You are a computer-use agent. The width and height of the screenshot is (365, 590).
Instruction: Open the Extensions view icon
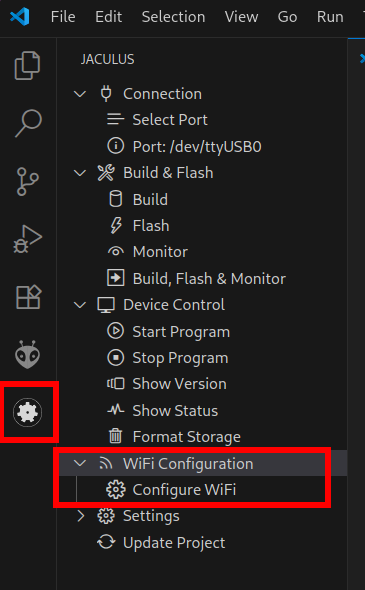pyautogui.click(x=28, y=297)
